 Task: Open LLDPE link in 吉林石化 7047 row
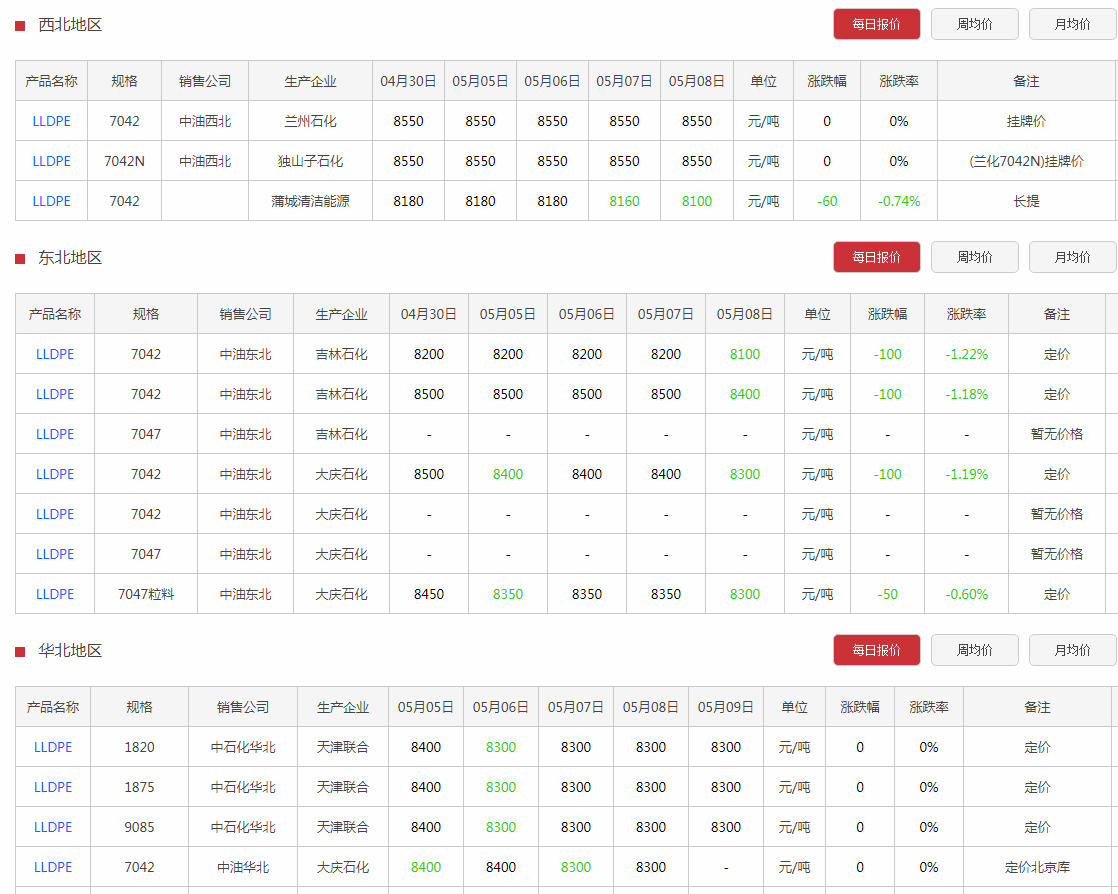55,434
